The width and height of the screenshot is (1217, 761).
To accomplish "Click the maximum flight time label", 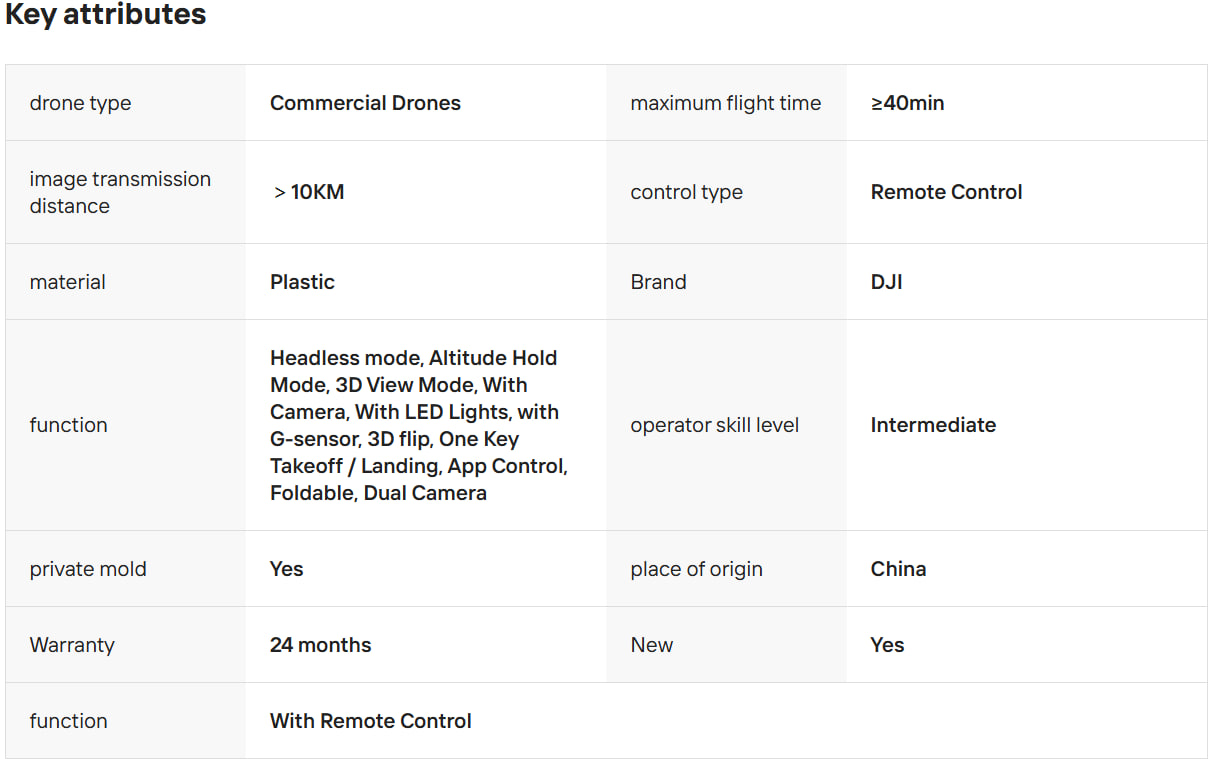I will [x=725, y=103].
